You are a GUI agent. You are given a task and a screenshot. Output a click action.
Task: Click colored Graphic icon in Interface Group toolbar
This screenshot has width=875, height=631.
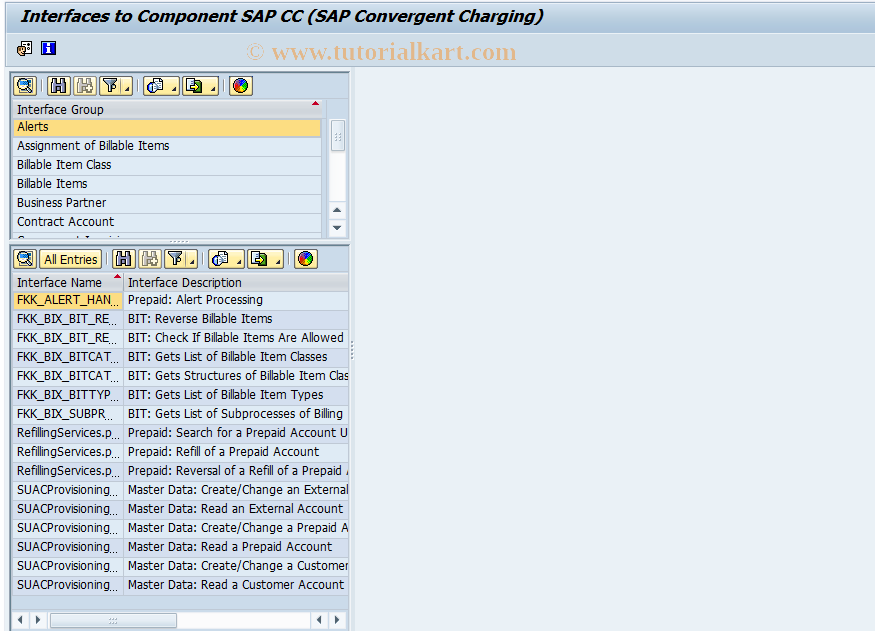241,86
